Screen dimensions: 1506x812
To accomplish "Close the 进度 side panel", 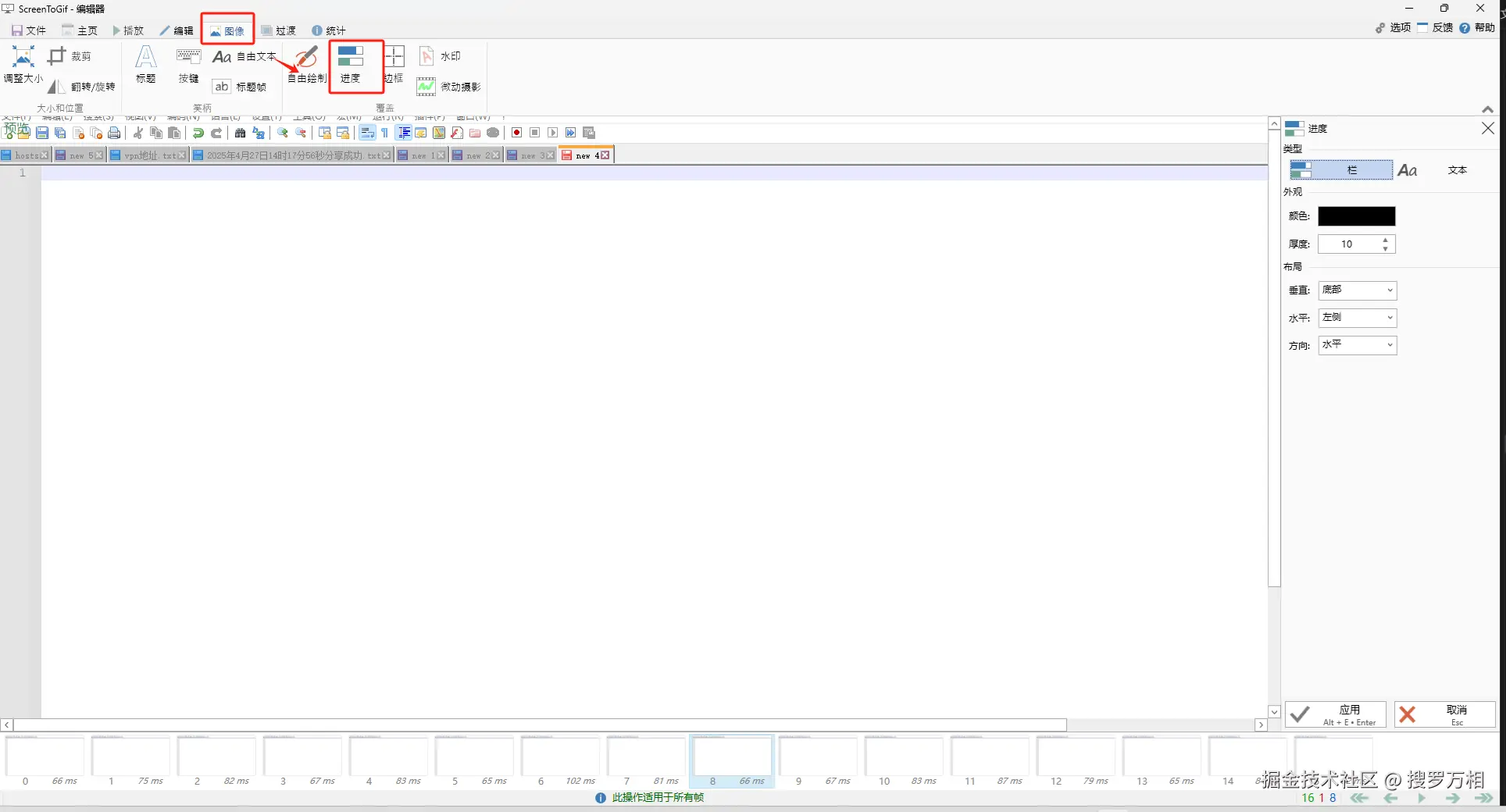I will [x=1488, y=128].
